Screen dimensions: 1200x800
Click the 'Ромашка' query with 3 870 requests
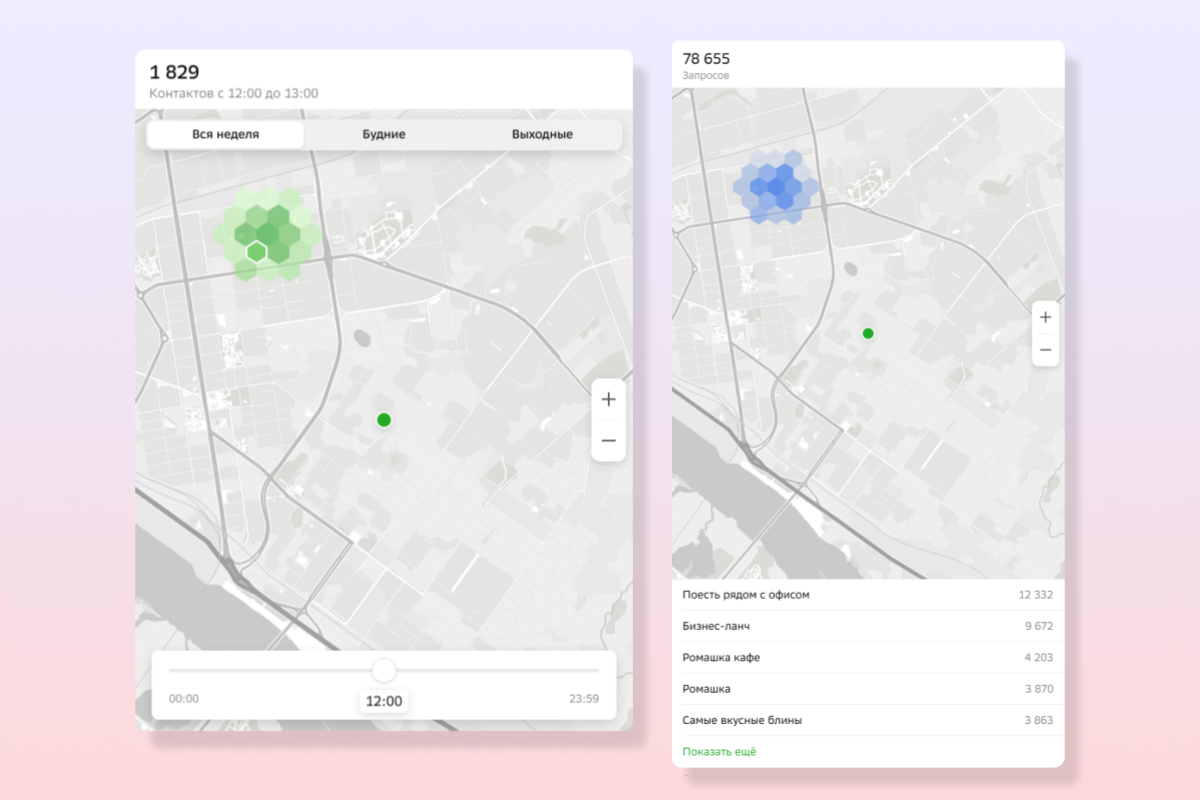pyautogui.click(x=867, y=689)
